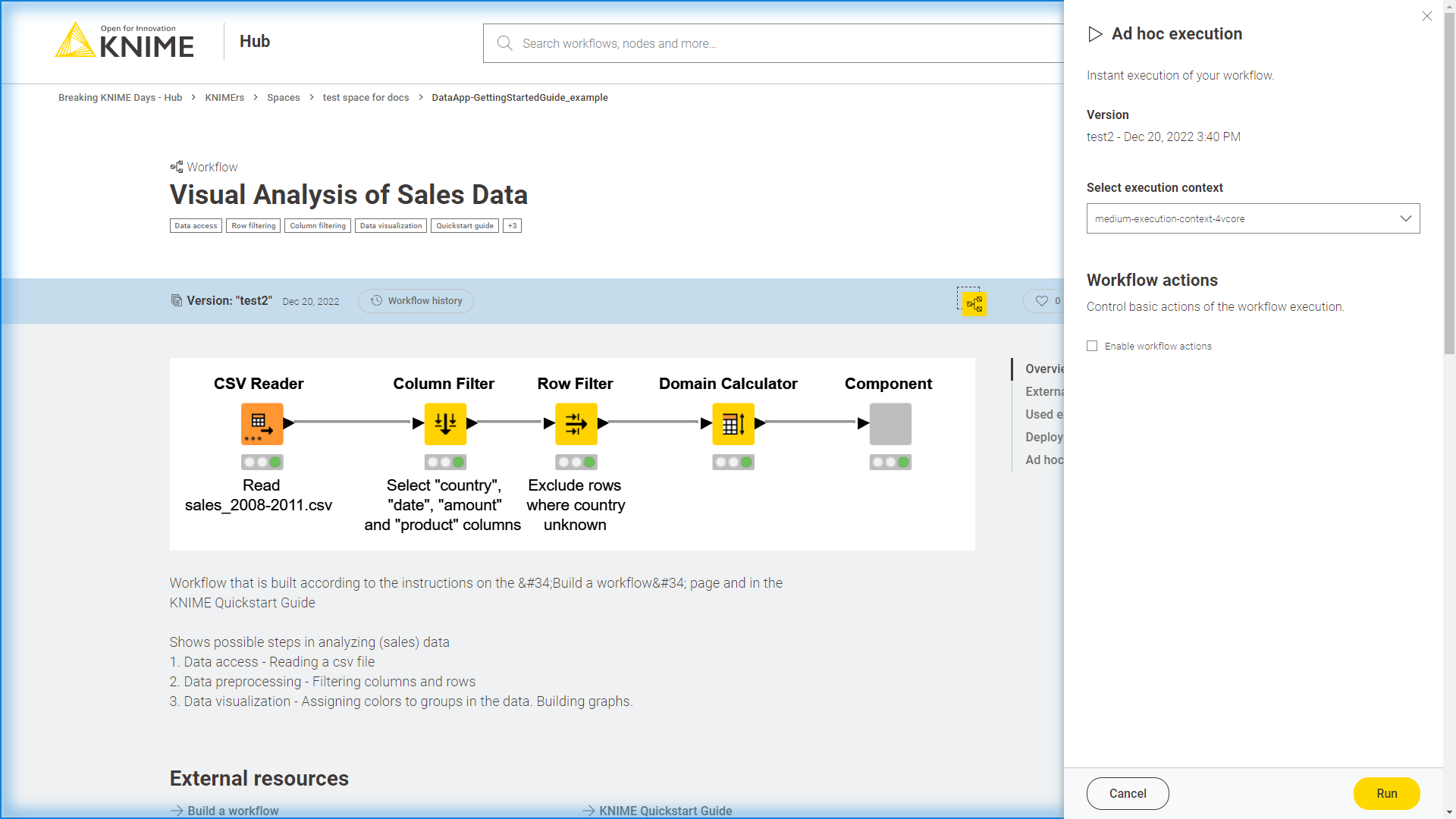Screen dimensions: 1456x819
Task: Click the Domain Calculator node icon
Action: (x=732, y=423)
